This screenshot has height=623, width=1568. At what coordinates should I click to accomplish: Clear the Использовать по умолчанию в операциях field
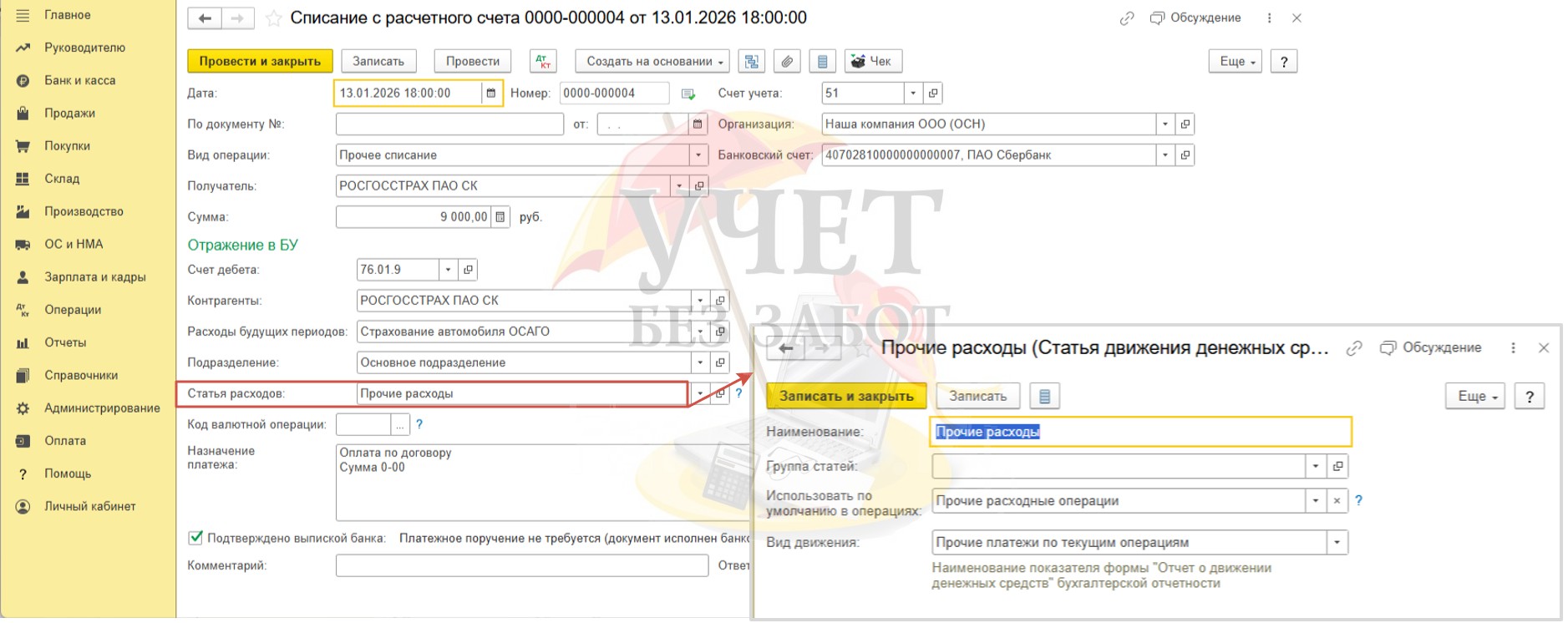(x=1337, y=500)
